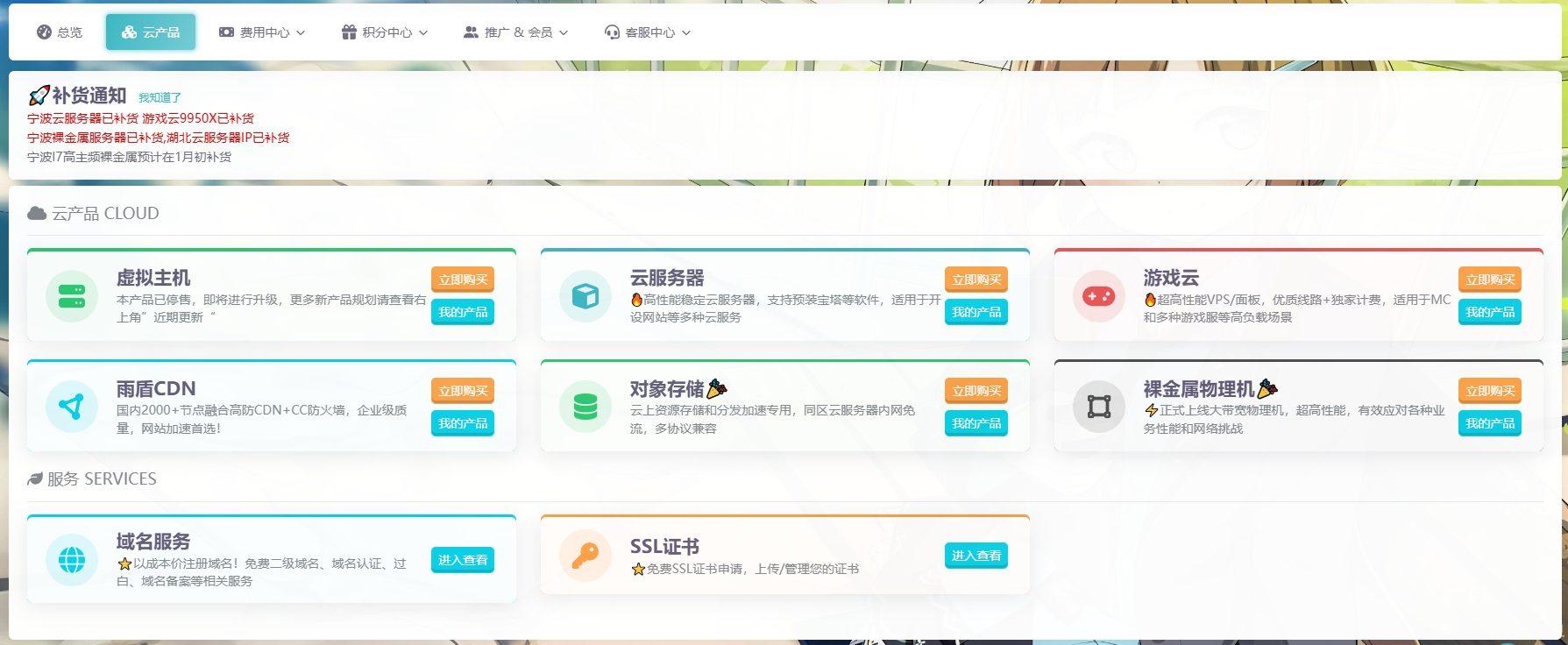1568x645 pixels.
Task: Dismiss notice via 我知道了 link
Action: click(160, 97)
